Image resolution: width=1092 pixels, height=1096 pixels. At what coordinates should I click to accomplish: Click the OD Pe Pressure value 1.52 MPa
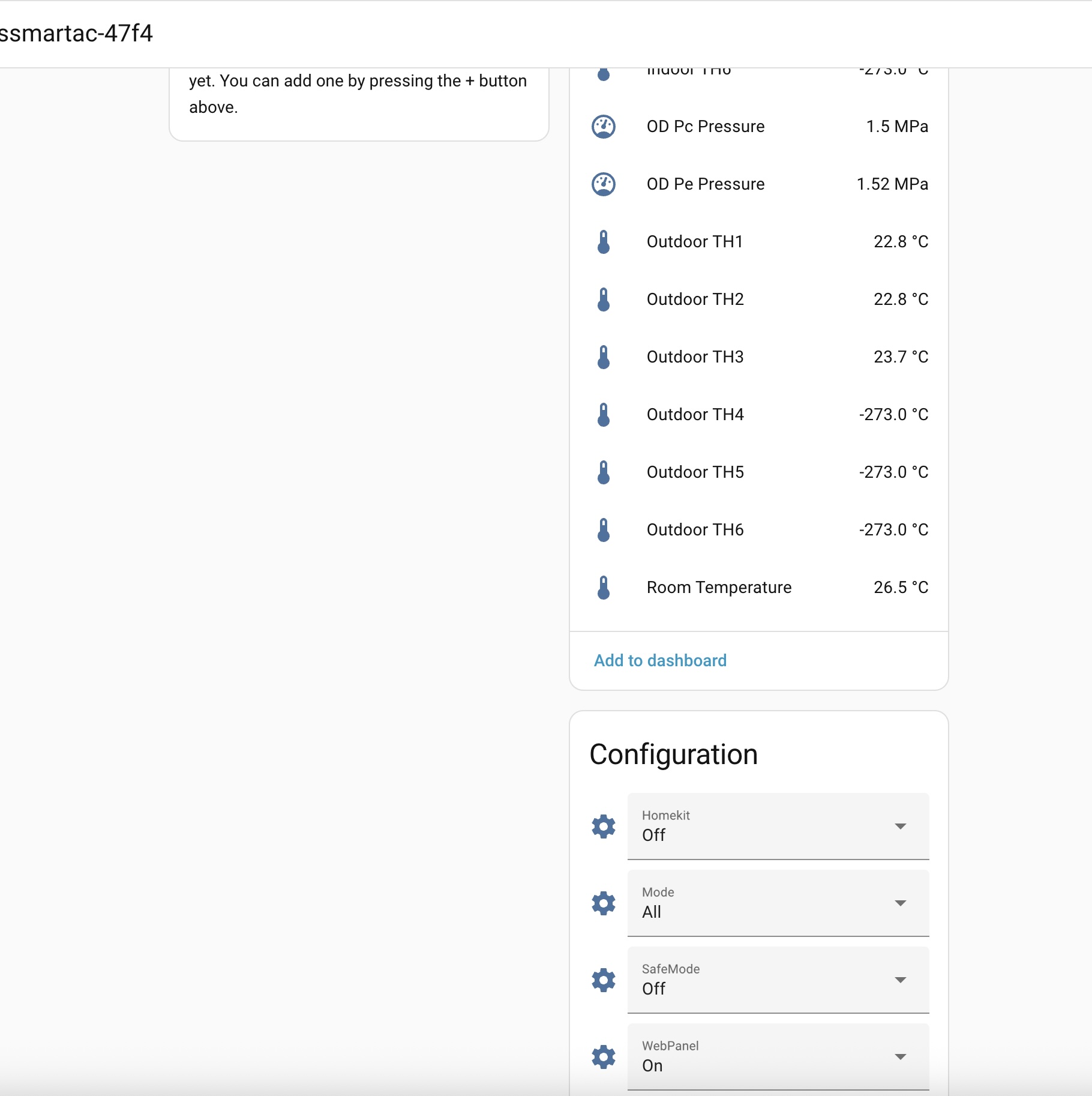point(892,184)
